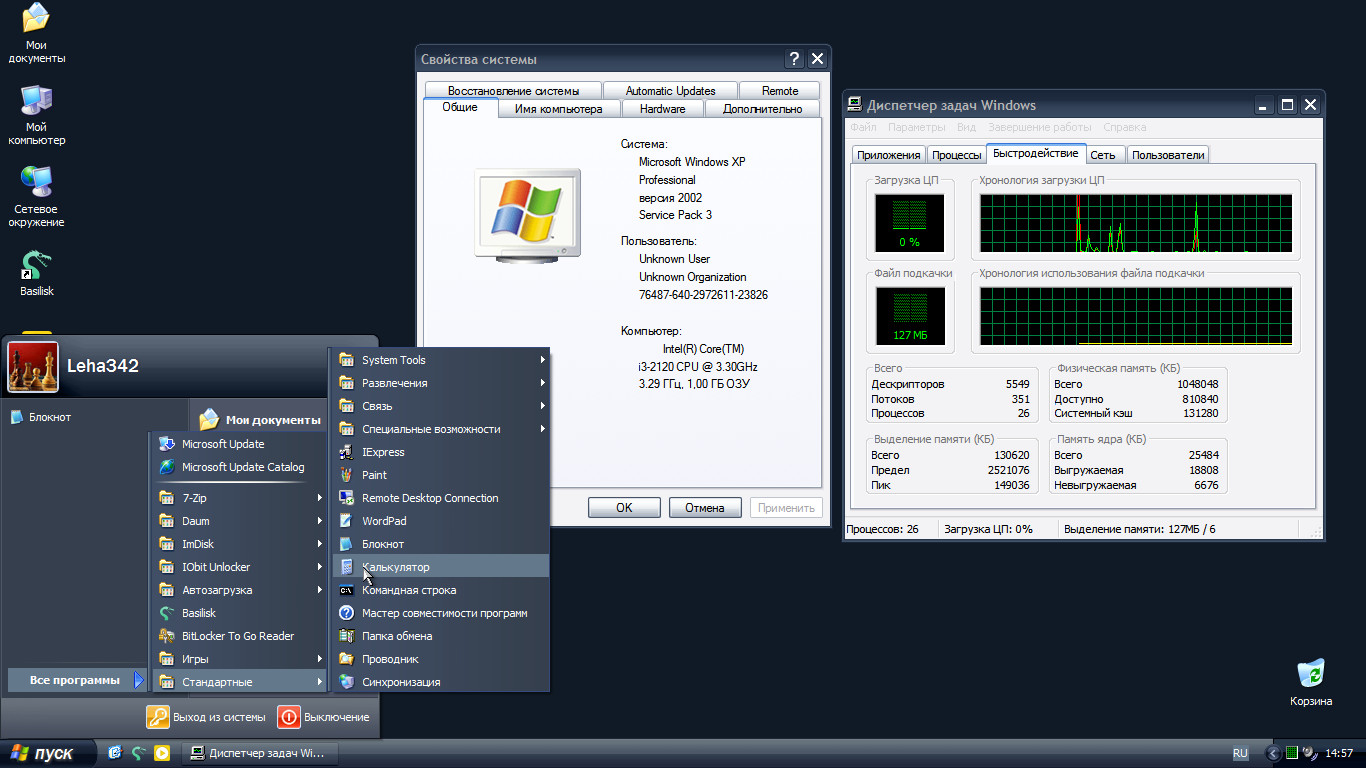Expand the ImDisk program folder
Viewport: 1366px width, 768px height.
[239, 544]
